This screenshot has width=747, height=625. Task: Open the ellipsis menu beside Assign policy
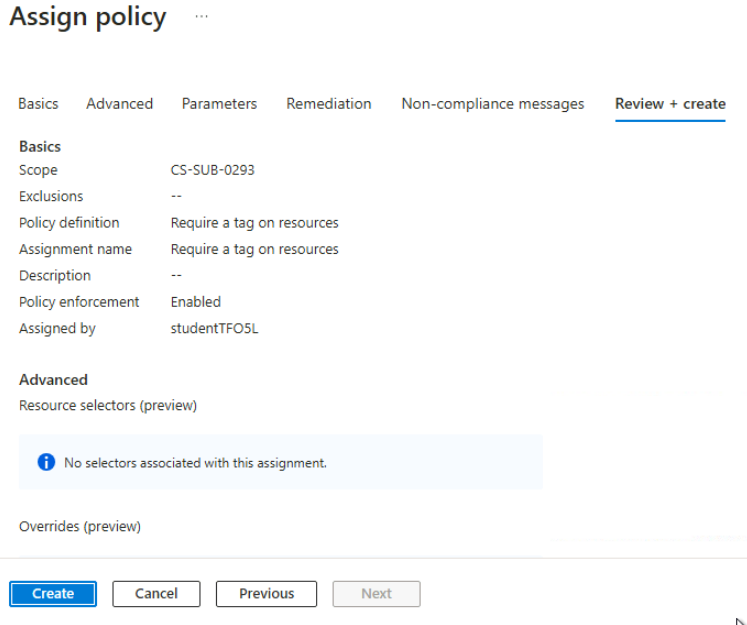(201, 18)
